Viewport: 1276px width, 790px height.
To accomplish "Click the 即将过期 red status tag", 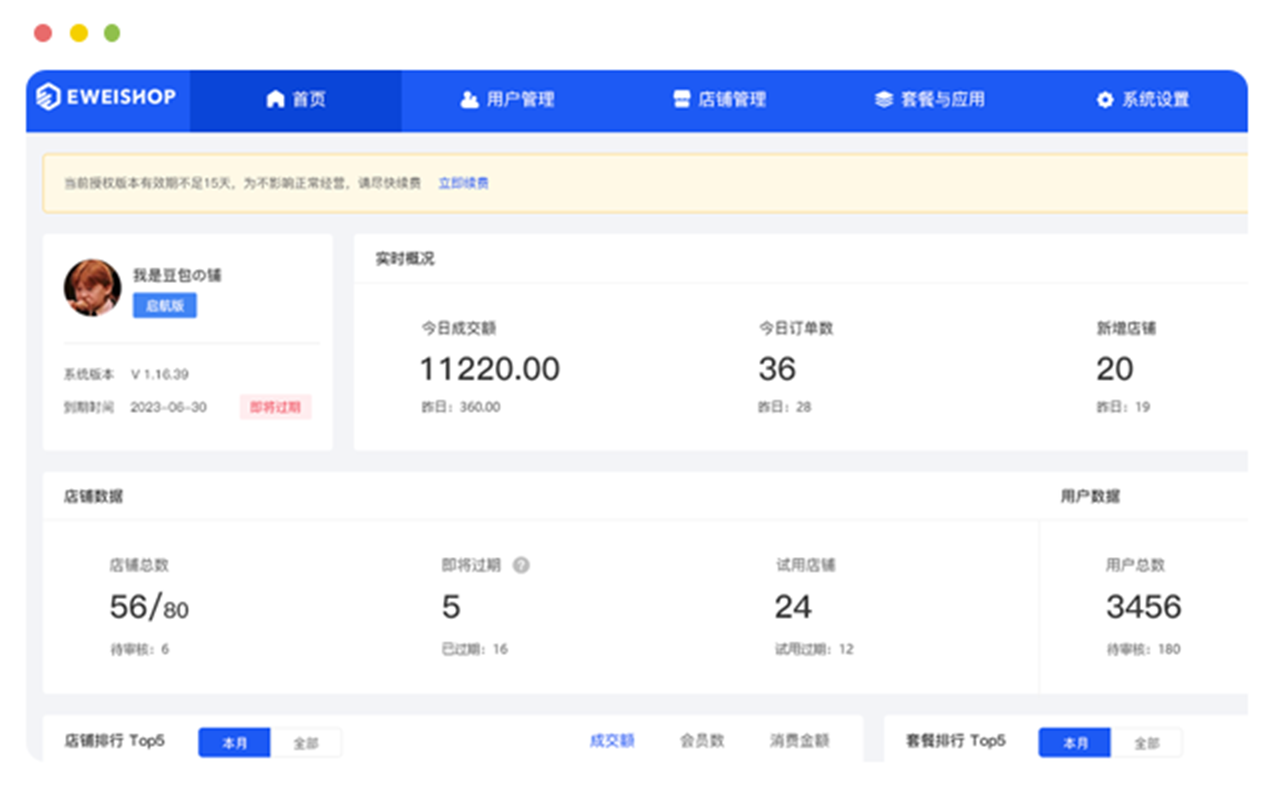I will [x=275, y=407].
